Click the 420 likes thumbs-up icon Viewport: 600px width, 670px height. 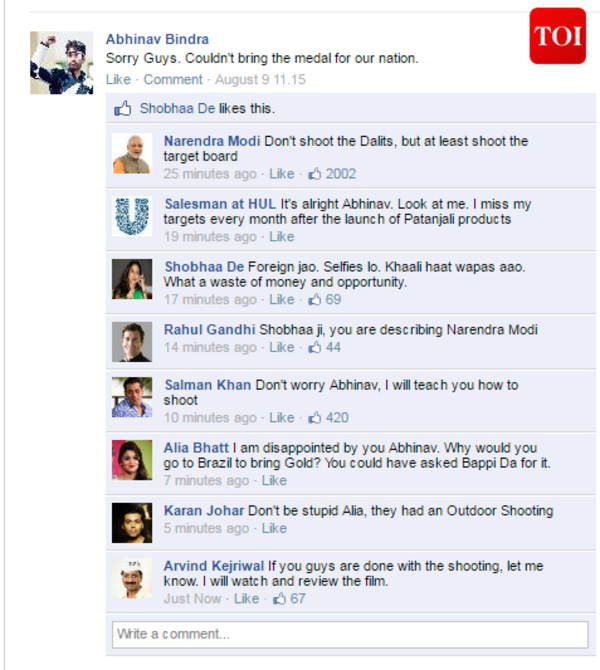315,417
